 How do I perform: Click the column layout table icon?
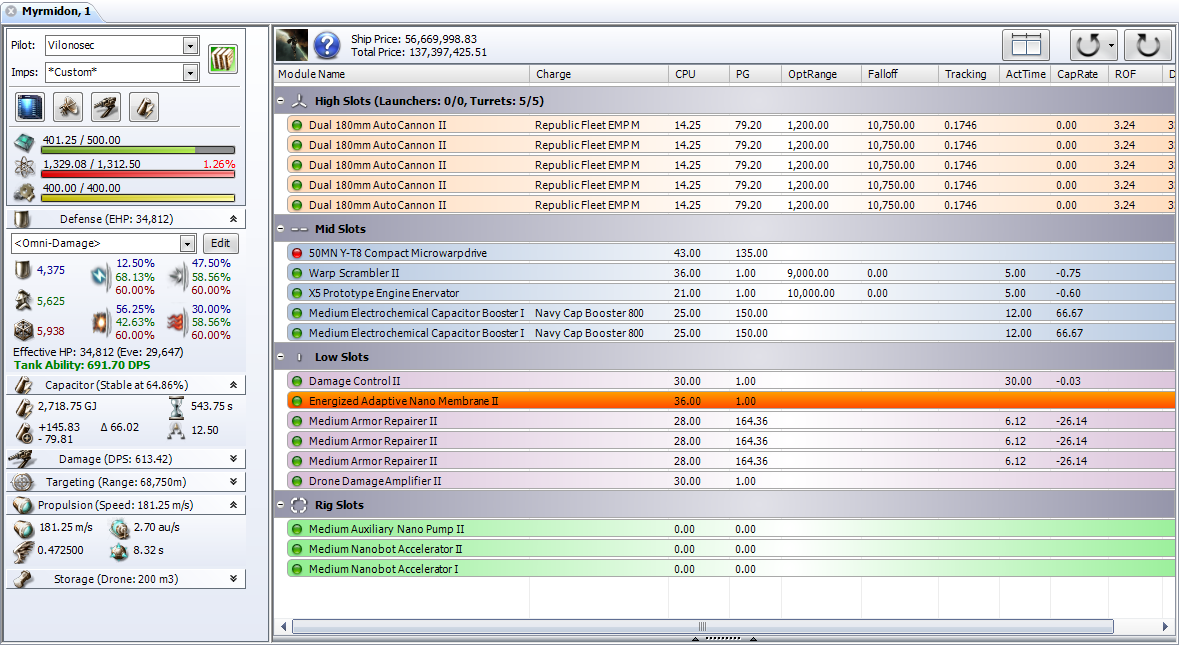1026,45
